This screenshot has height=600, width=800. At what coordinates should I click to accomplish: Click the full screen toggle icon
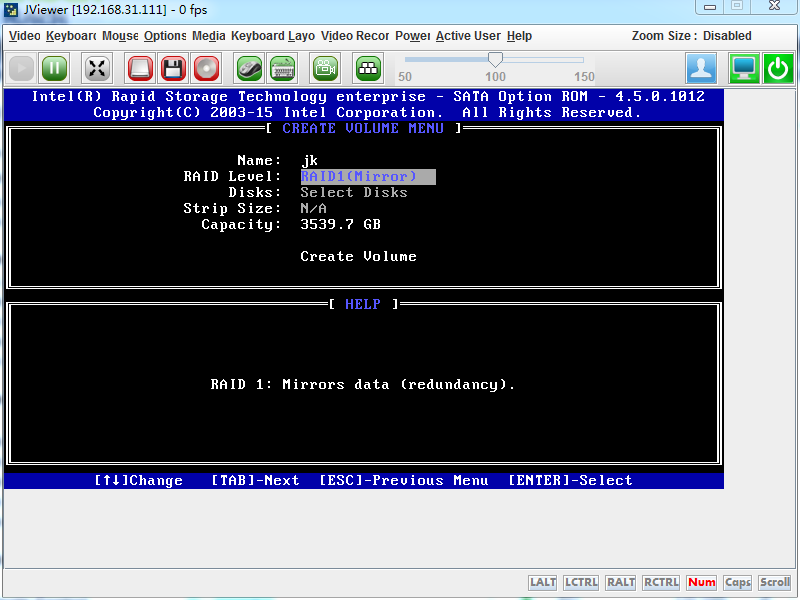97,68
